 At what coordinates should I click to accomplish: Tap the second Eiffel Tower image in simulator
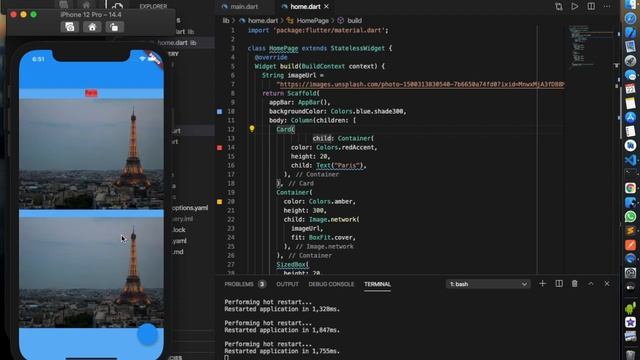tap(91, 272)
